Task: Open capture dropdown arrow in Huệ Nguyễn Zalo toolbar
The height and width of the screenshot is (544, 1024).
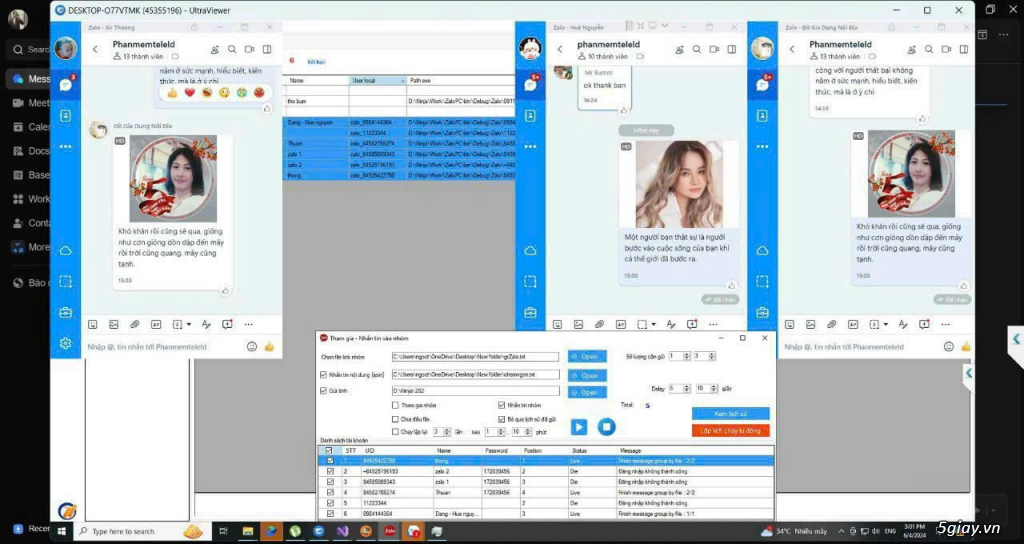Action: point(654,325)
